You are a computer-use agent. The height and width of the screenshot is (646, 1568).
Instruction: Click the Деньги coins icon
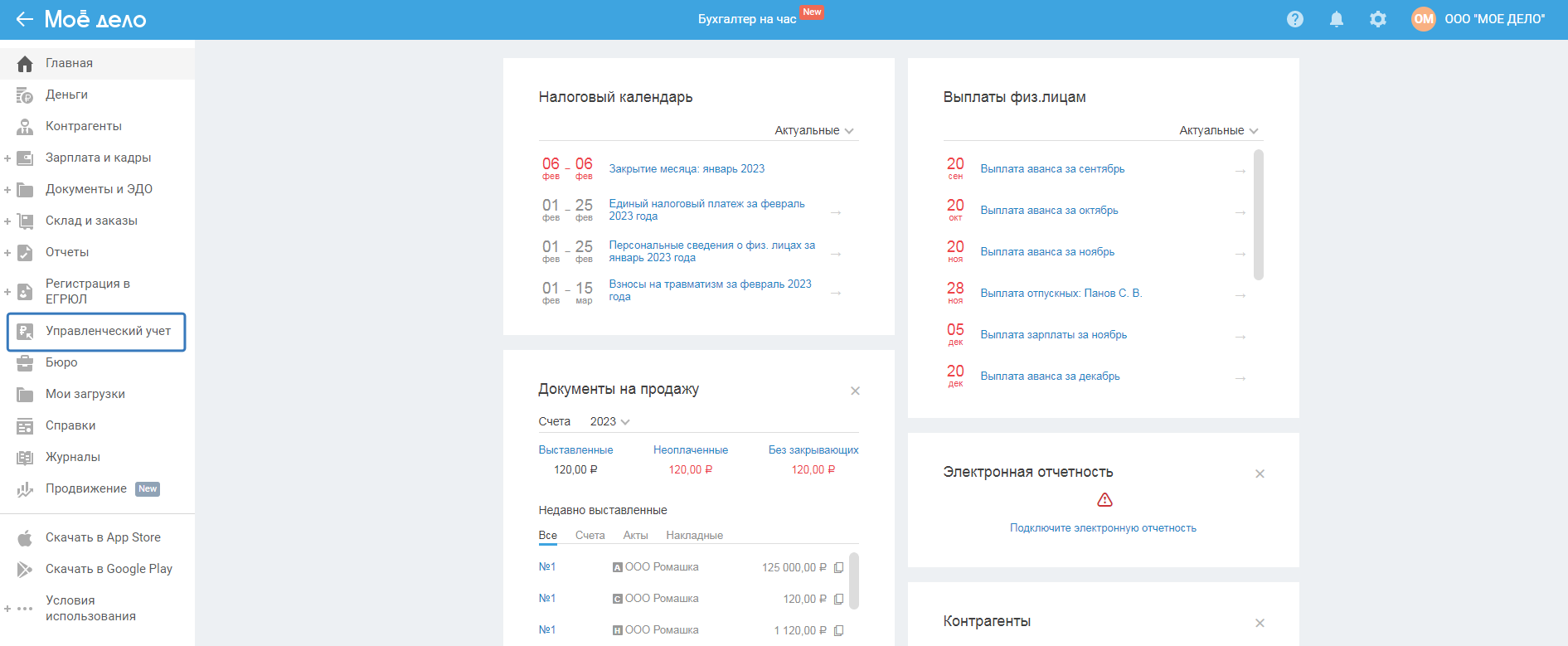25,95
